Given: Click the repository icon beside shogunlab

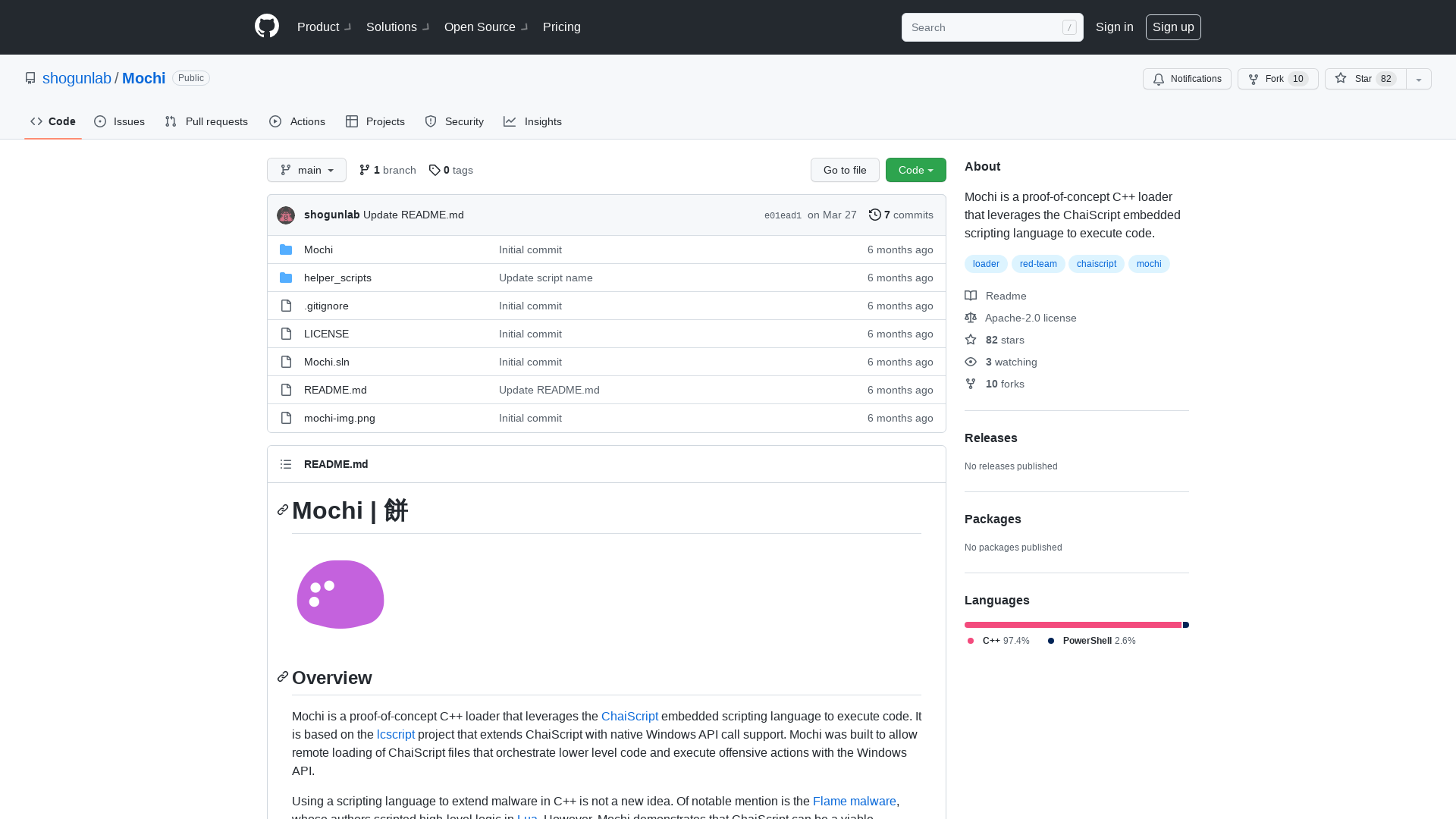Looking at the screenshot, I should [x=30, y=78].
